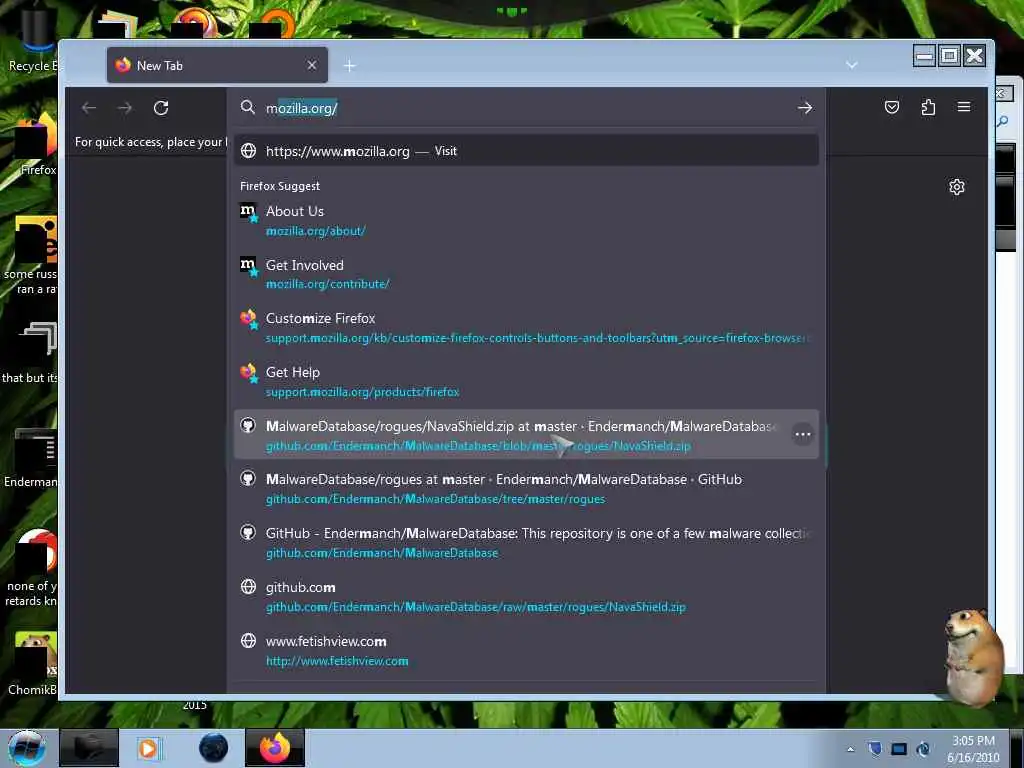
Task: Click the mozilla.org/about/ URL text
Action: point(315,231)
